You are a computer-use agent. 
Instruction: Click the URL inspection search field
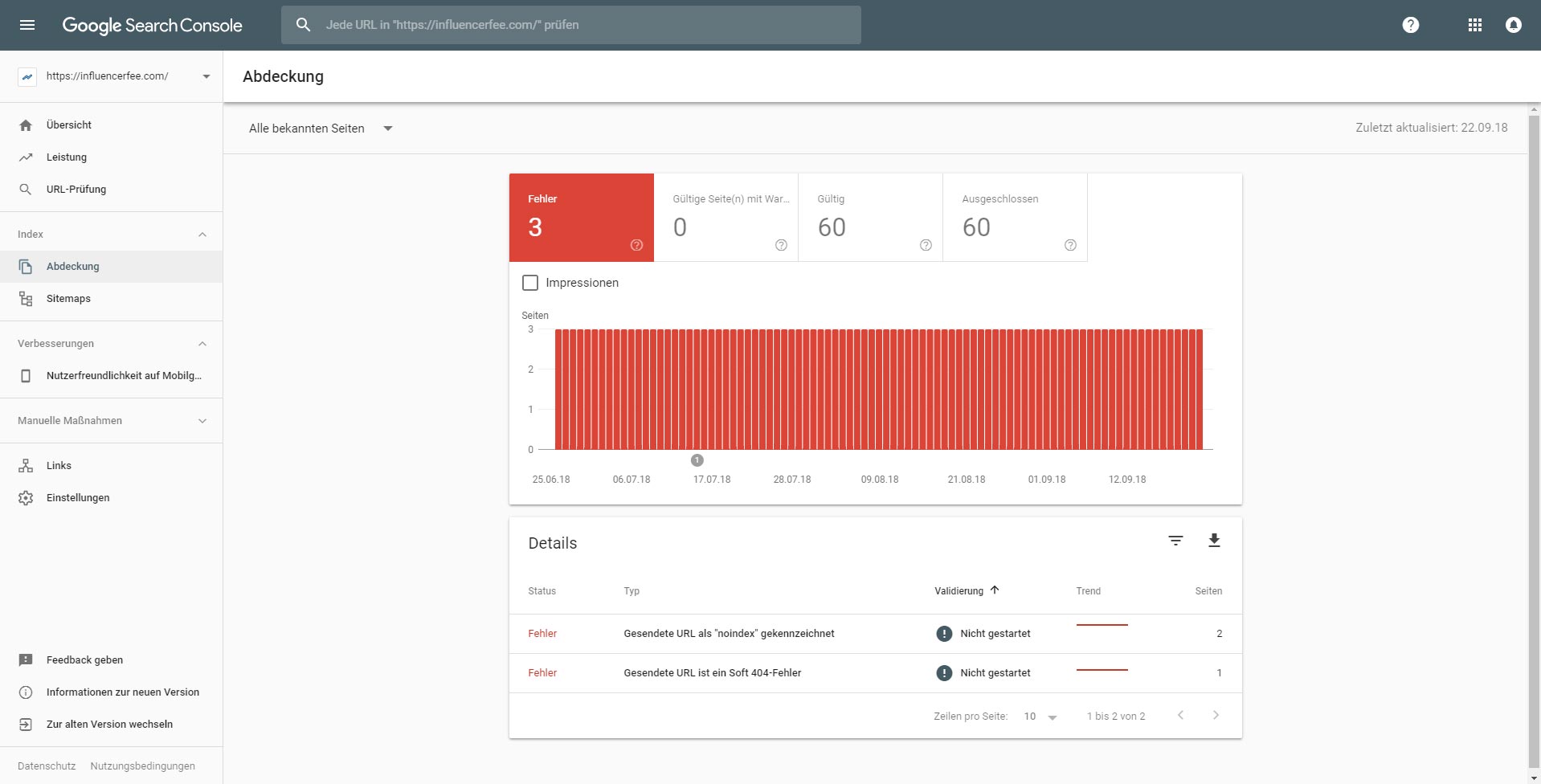[x=571, y=25]
